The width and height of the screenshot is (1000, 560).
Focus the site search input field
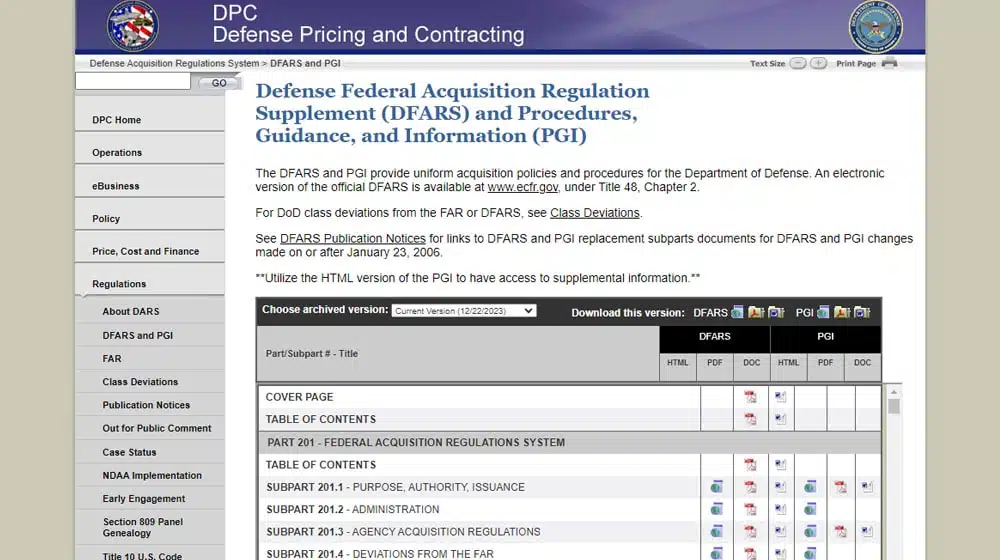[x=133, y=81]
